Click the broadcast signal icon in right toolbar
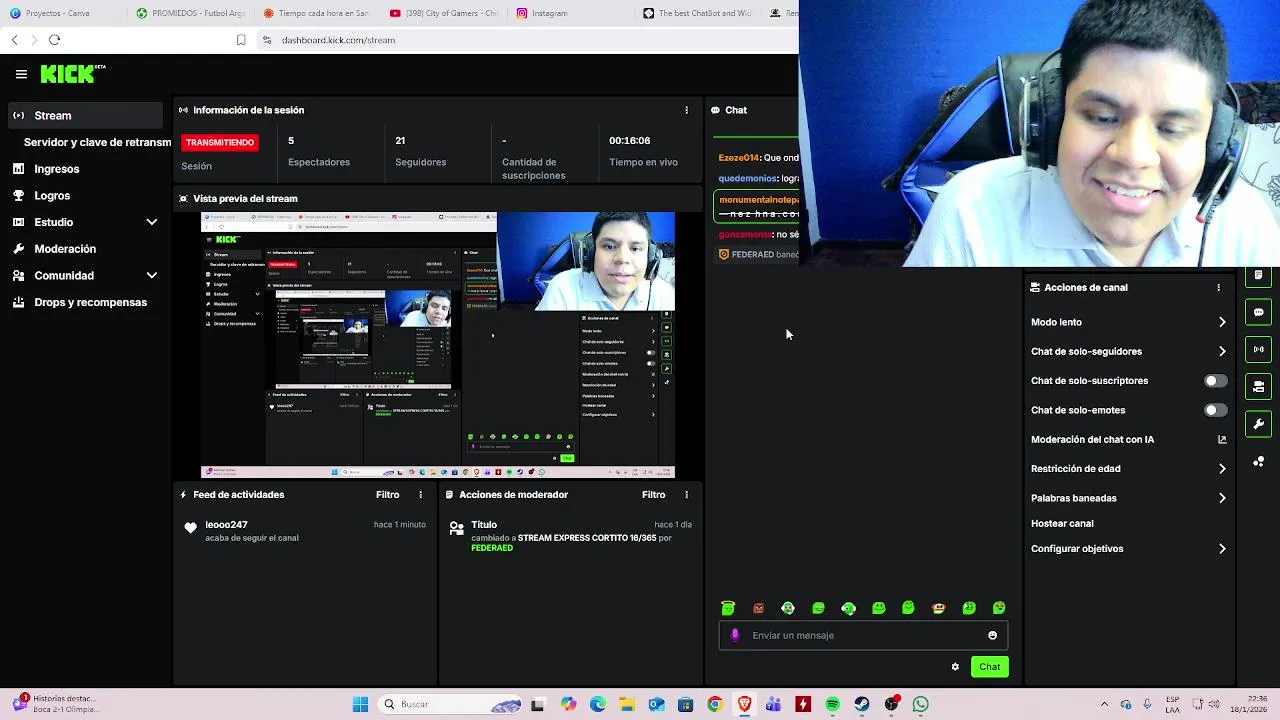Image resolution: width=1280 pixels, height=720 pixels. tap(1258, 349)
